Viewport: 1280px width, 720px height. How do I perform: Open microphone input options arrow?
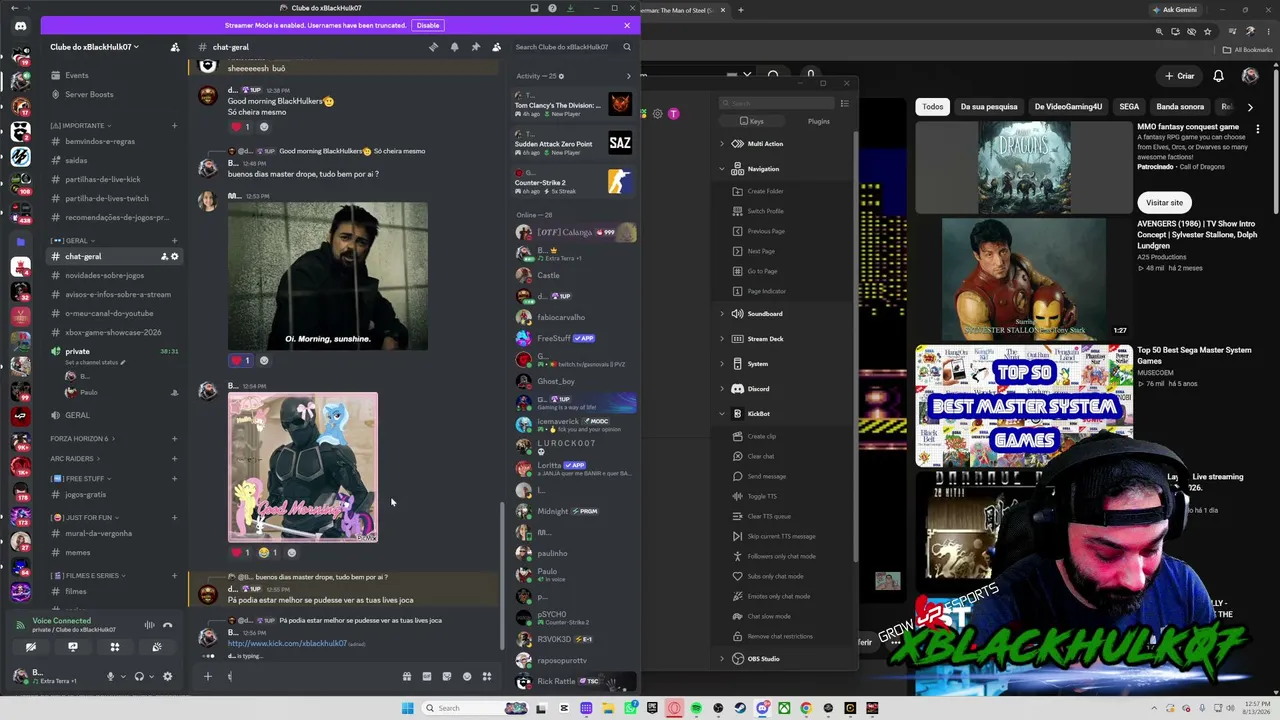click(x=123, y=676)
